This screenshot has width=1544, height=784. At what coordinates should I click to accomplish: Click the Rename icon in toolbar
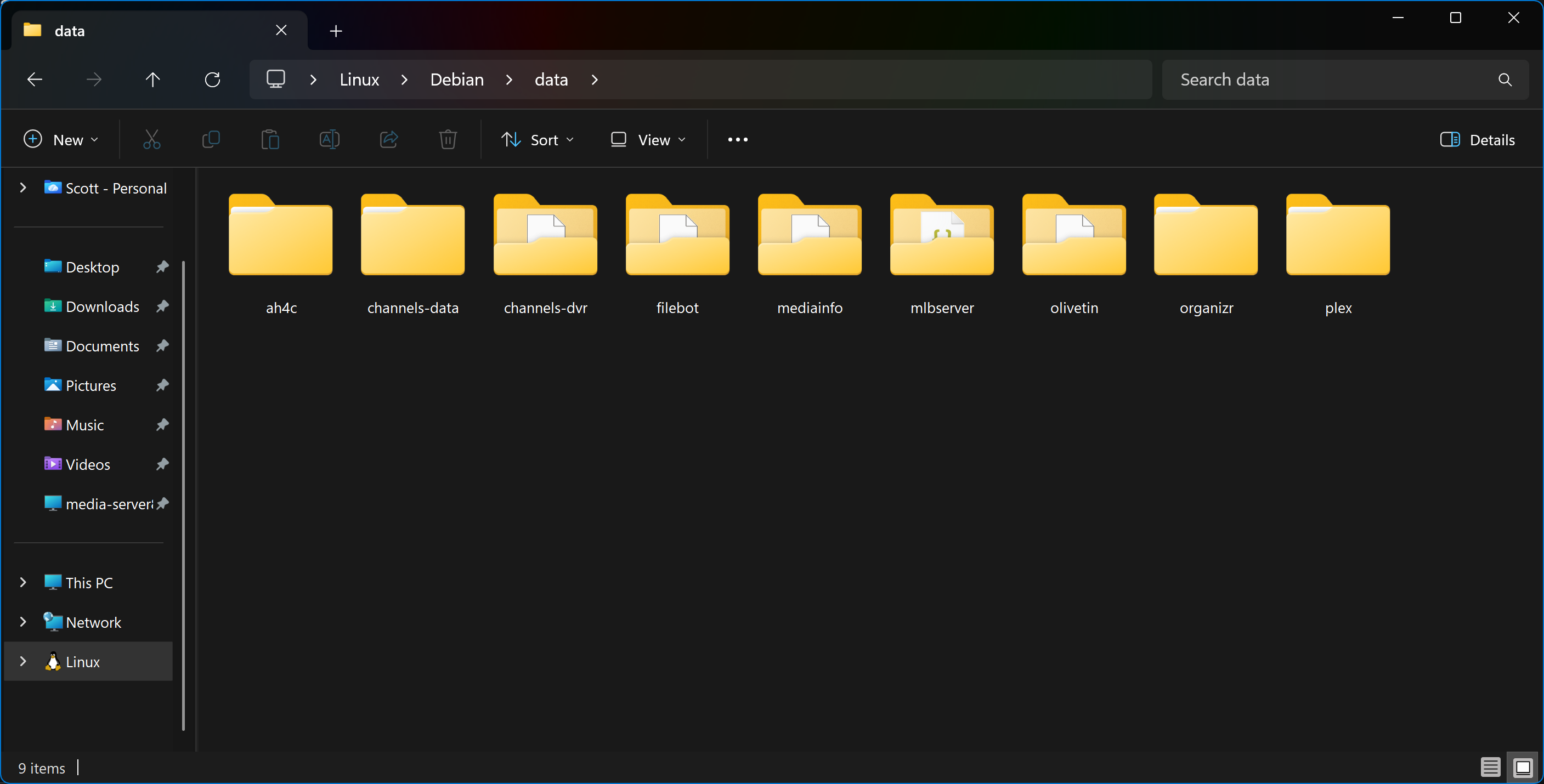(329, 140)
